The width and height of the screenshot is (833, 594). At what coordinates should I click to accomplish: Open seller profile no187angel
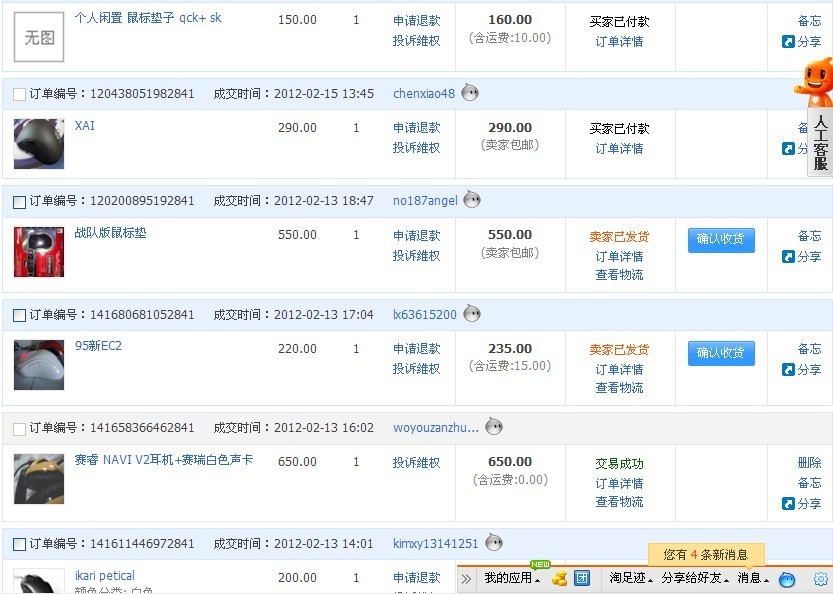[425, 201]
